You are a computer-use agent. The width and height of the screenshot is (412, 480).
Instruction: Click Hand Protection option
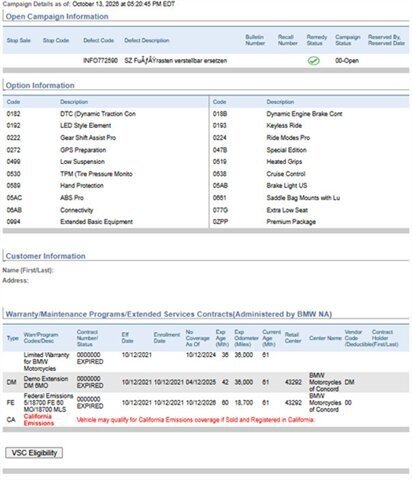click(82, 186)
